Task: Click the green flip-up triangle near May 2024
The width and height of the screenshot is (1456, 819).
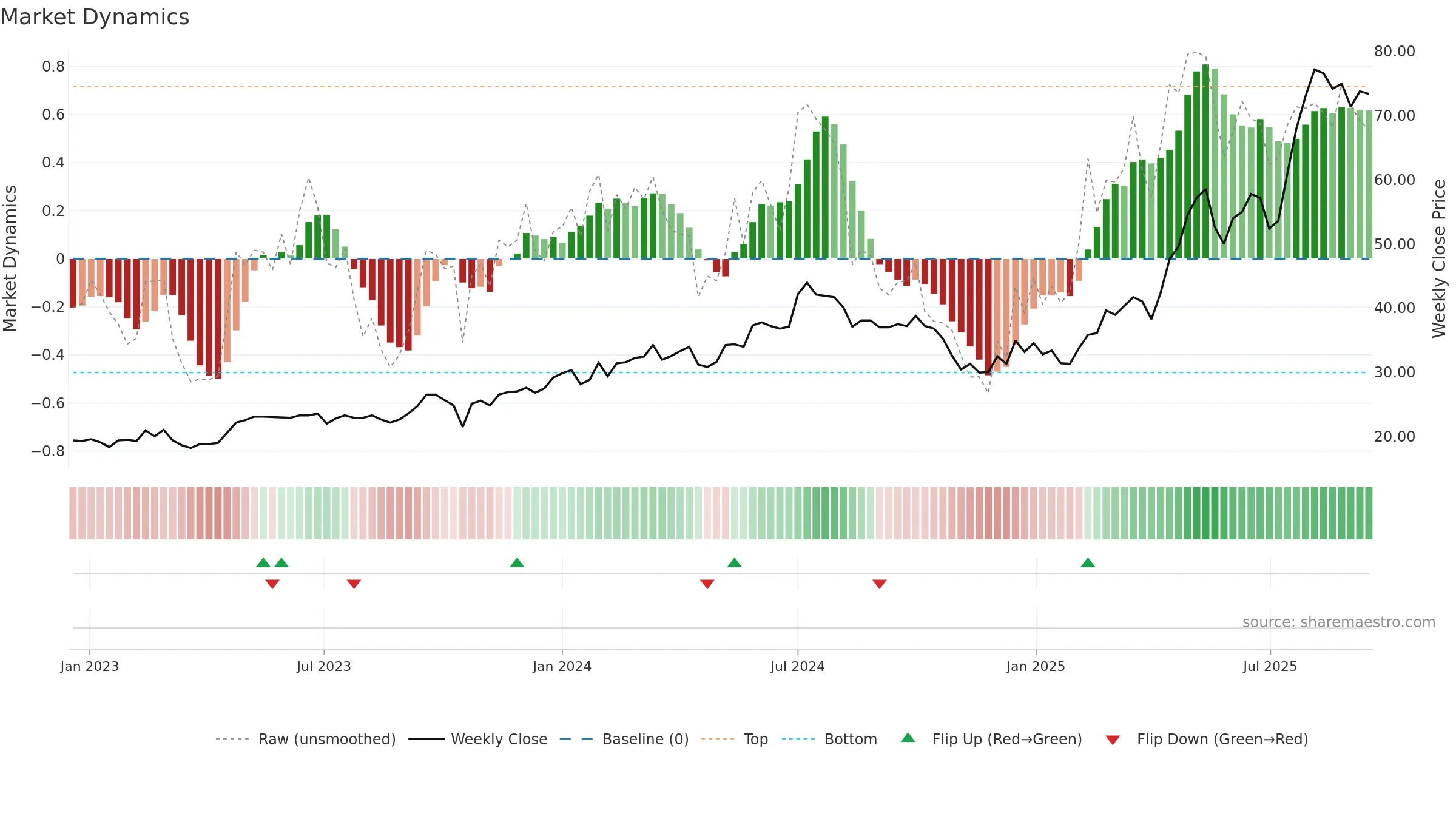Action: tap(735, 562)
